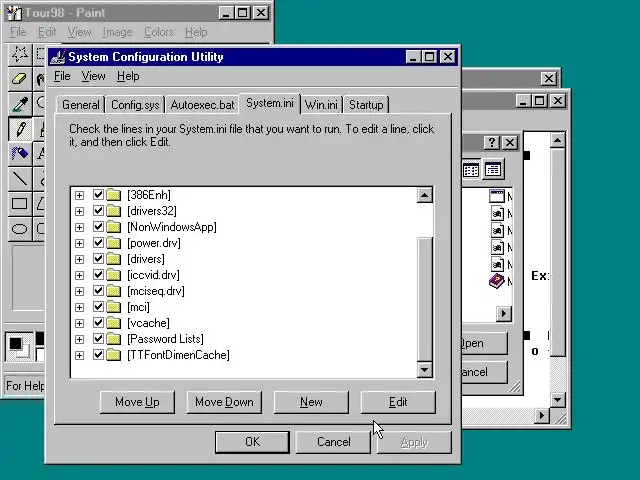Screen dimensions: 640x480
Task: Select the [iccvid.drv] entry text
Action: (x=153, y=275)
